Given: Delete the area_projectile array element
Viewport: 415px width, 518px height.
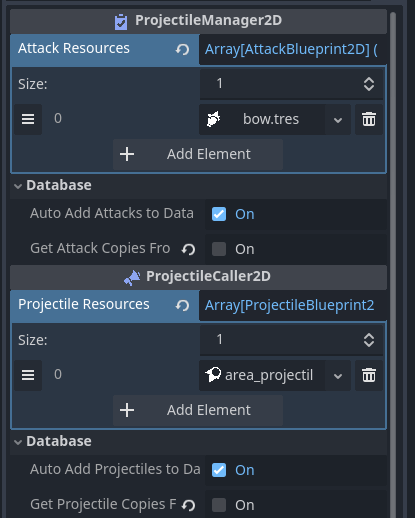Looking at the screenshot, I should (x=369, y=375).
